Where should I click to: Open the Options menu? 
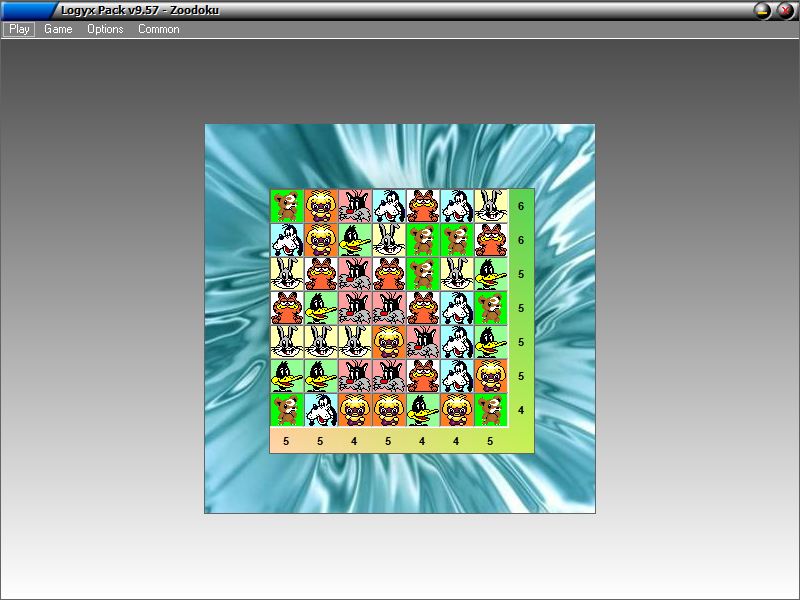(105, 29)
